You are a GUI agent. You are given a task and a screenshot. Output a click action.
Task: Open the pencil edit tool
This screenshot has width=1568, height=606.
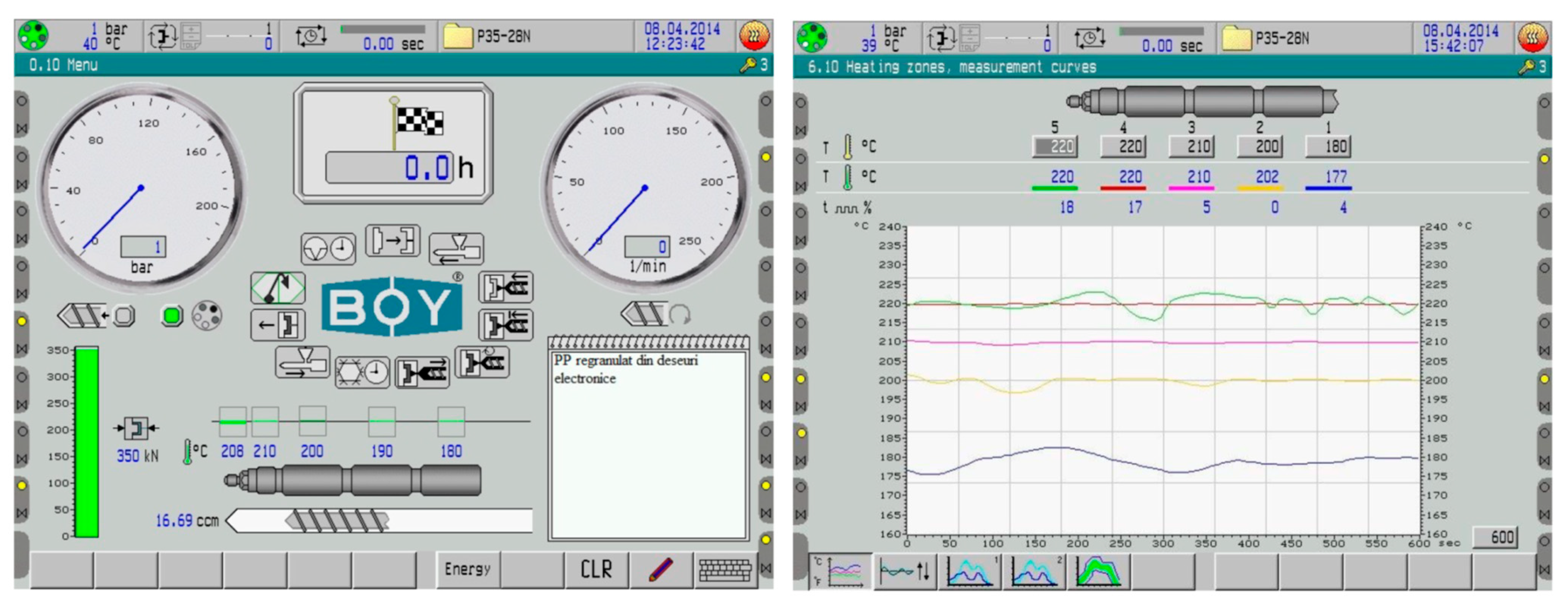(660, 570)
